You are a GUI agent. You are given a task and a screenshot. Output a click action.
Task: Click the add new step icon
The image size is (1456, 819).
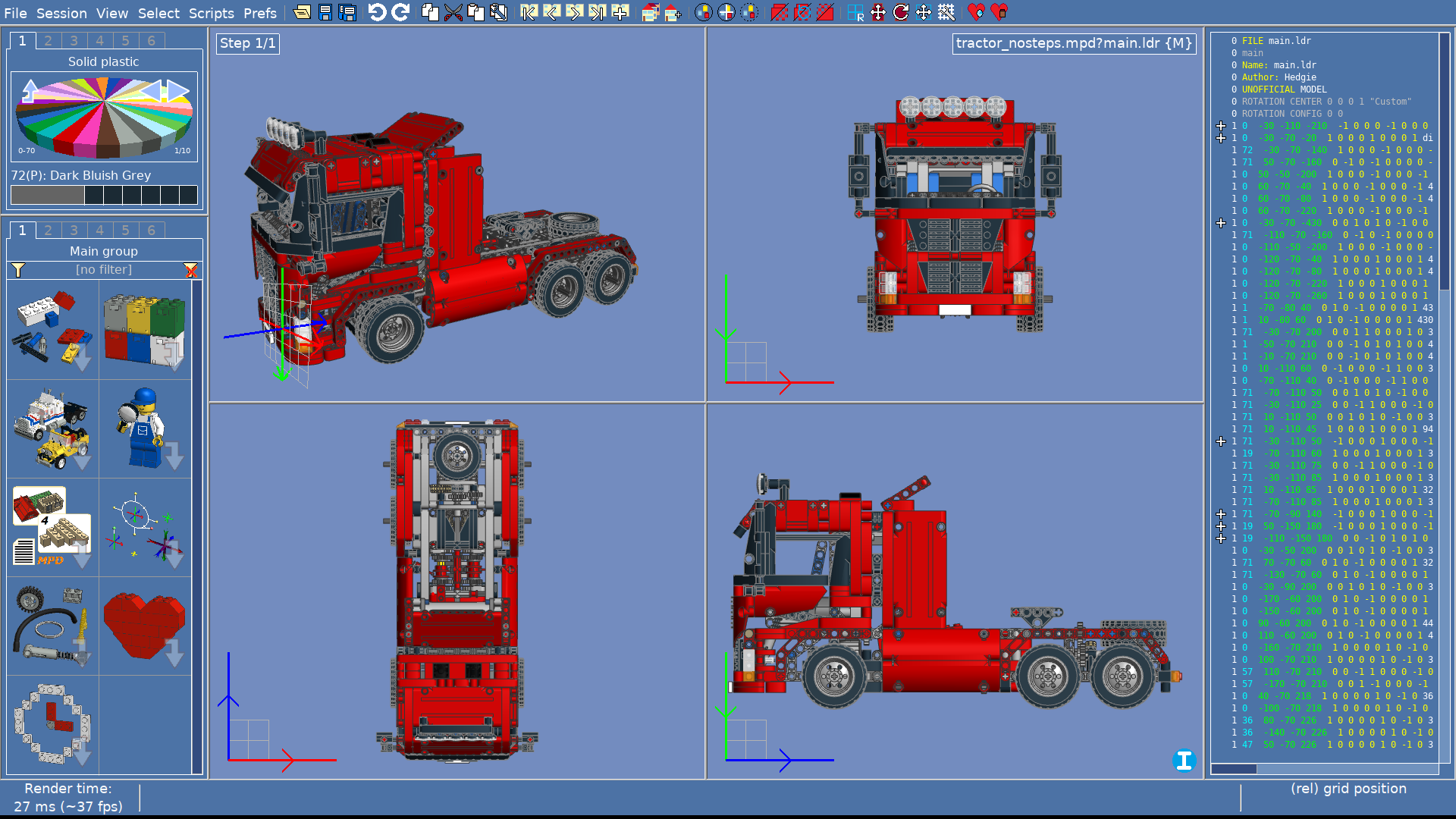pos(620,12)
